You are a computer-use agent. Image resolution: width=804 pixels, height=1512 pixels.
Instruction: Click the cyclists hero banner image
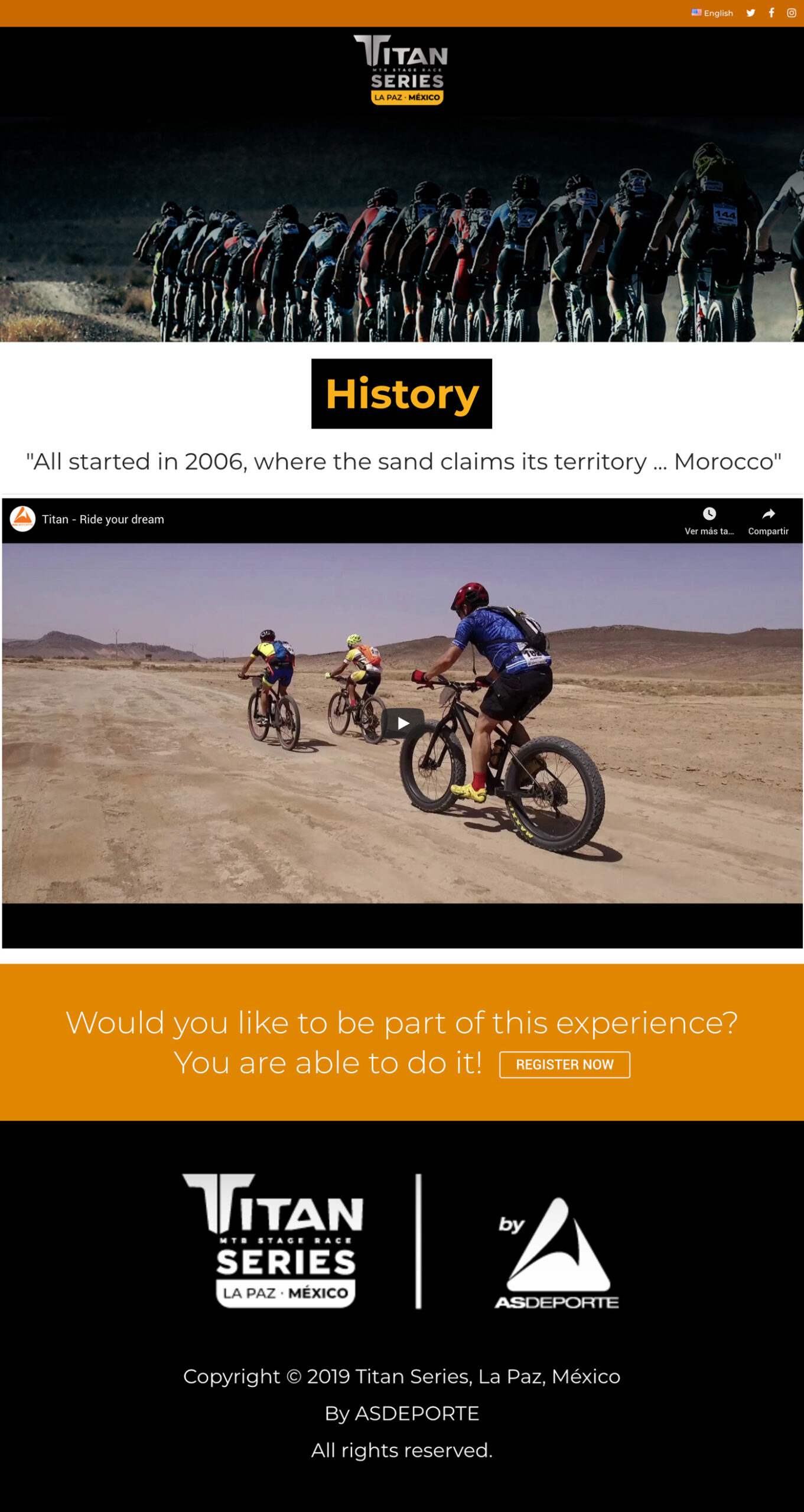click(x=402, y=229)
